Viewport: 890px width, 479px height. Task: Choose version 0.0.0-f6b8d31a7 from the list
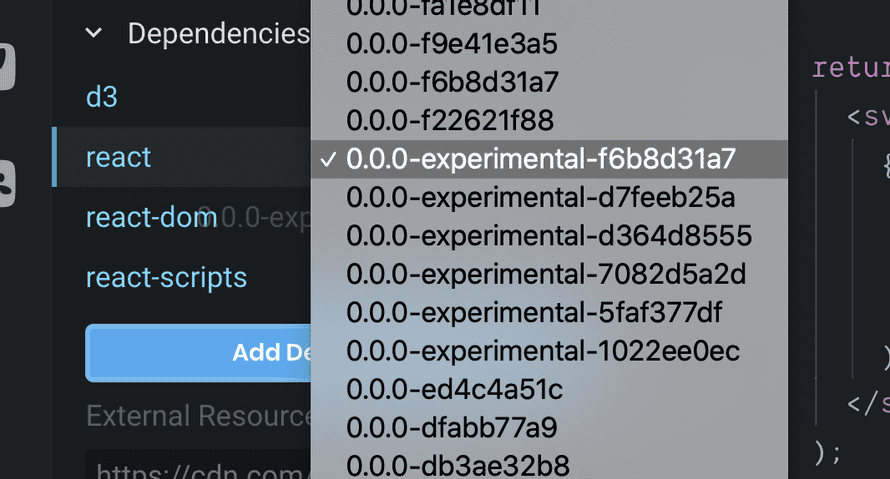click(452, 82)
